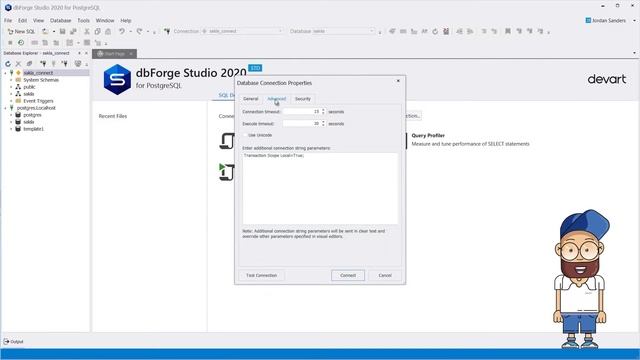Click the Execute timeout input field
Screen dimensions: 640x360
pyautogui.click(x=301, y=123)
